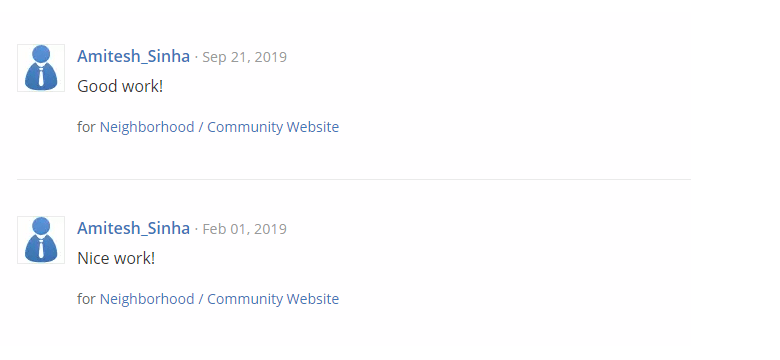Click the word for below Nice work!
780x360 pixels.
coord(86,299)
